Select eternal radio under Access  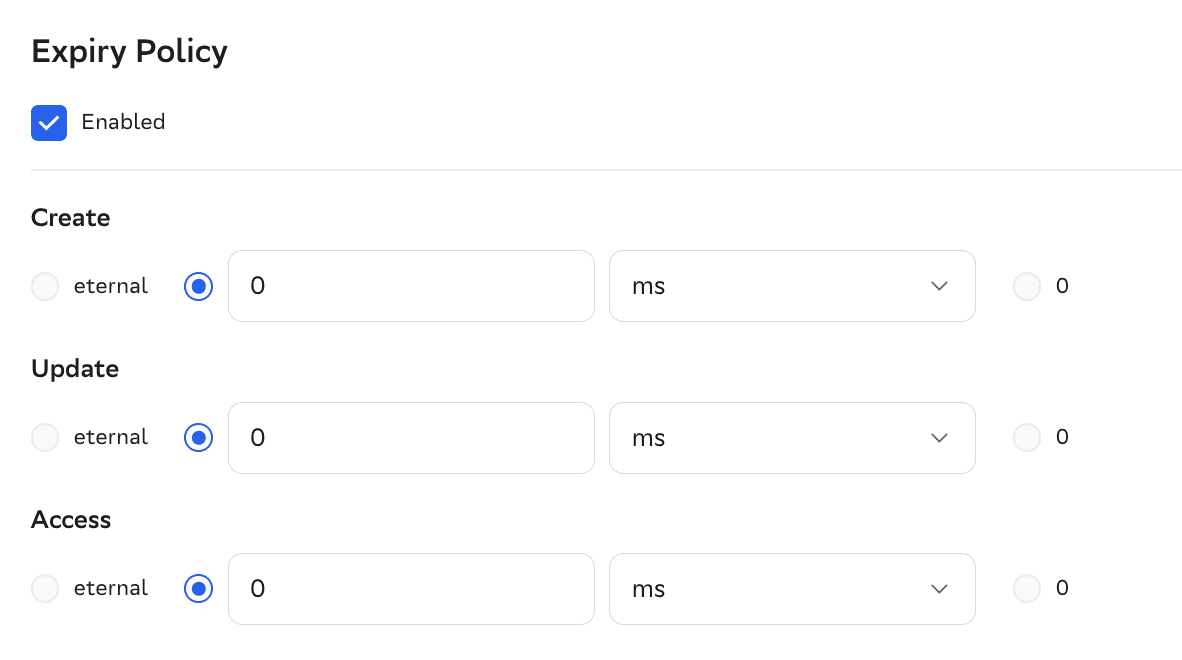(45, 589)
